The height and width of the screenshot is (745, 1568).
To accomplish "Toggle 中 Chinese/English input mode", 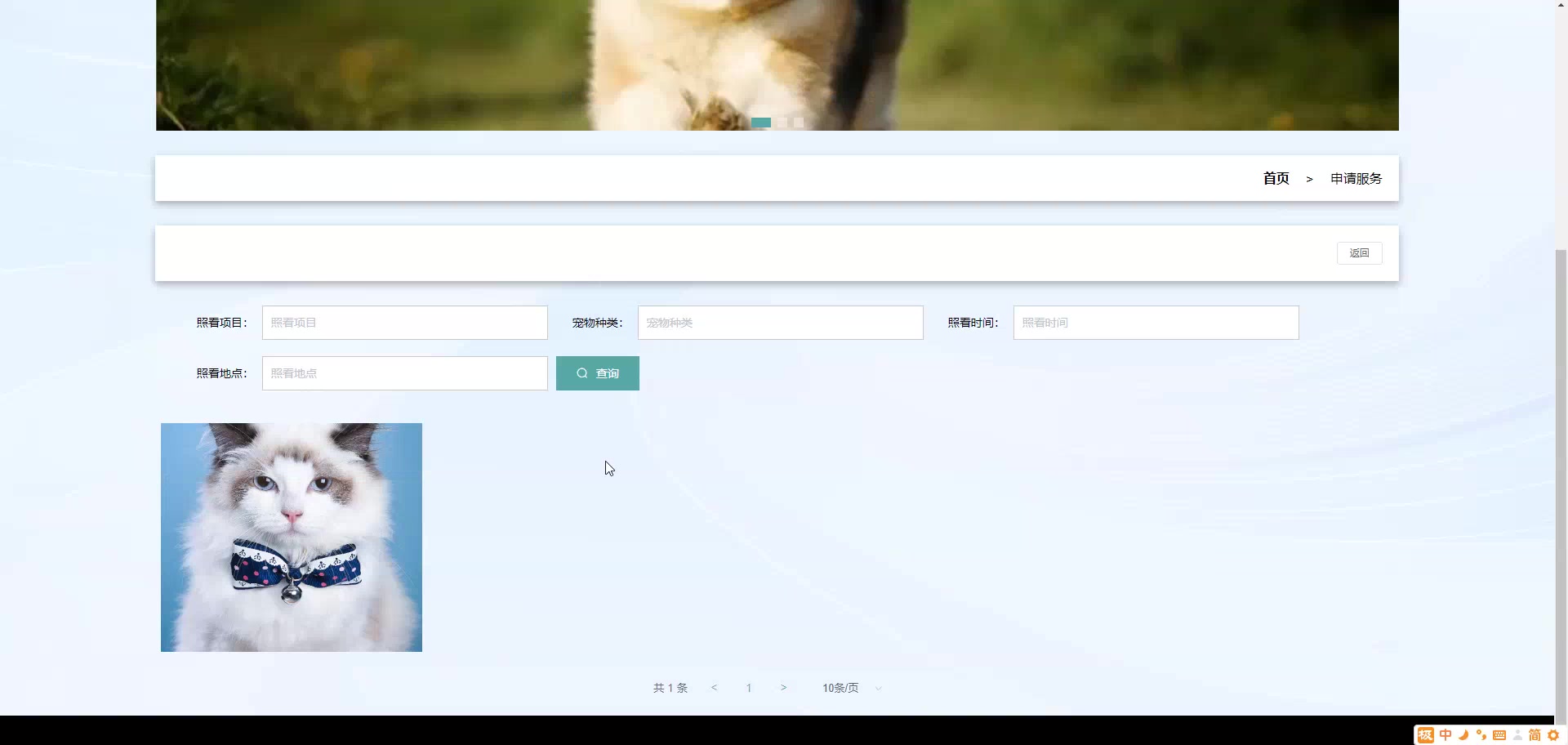I will 1445,735.
